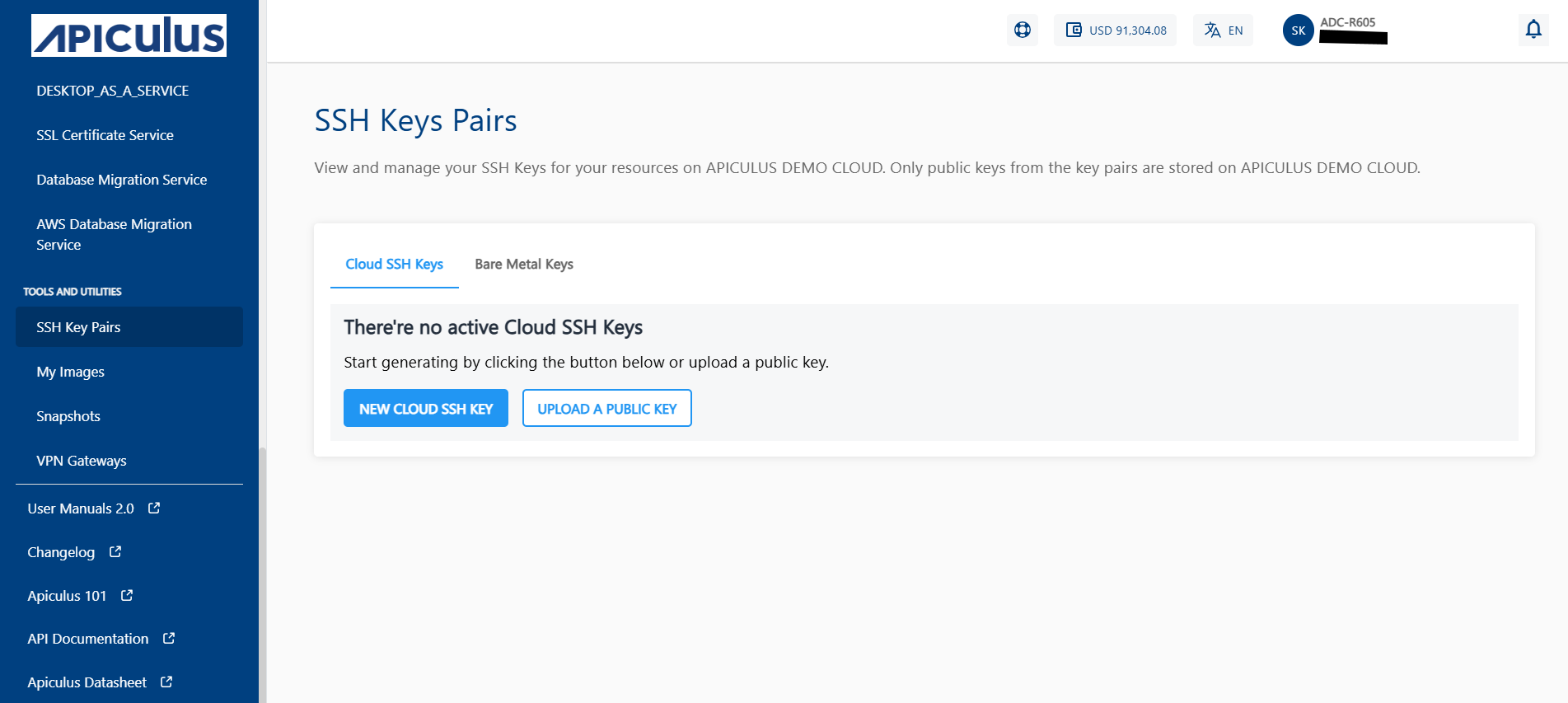Screen dimensions: 1568x703
Task: Click external link icon beside Apiculus Datasheet
Action: [166, 682]
